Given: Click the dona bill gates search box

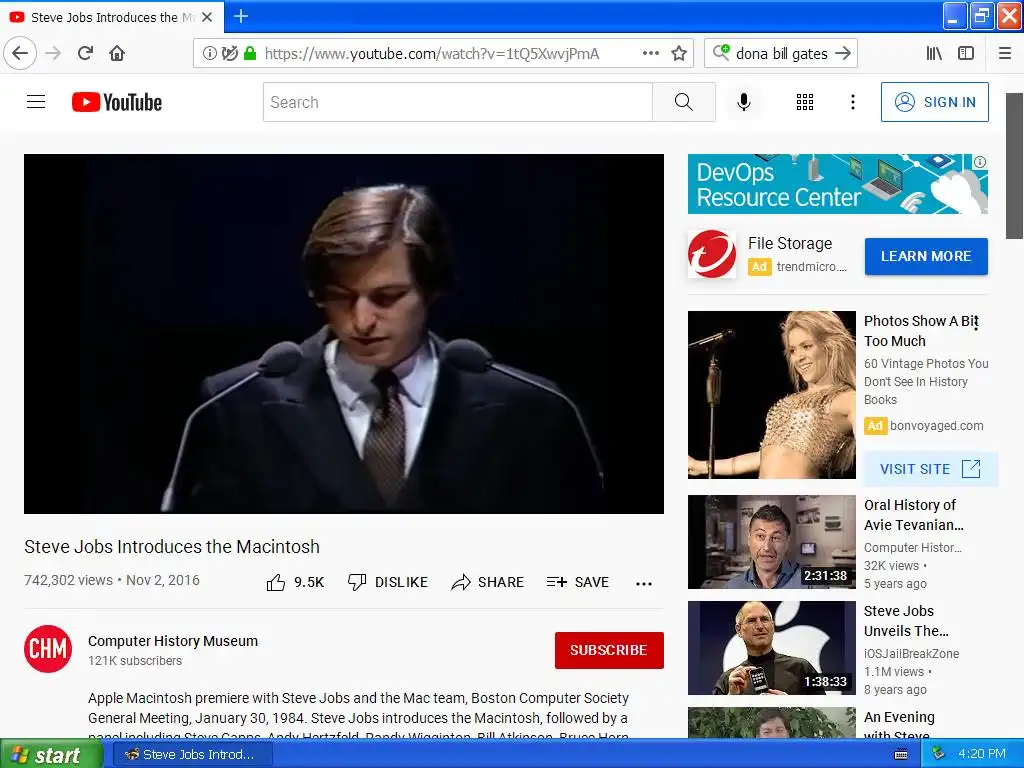Looking at the screenshot, I should click(781, 54).
